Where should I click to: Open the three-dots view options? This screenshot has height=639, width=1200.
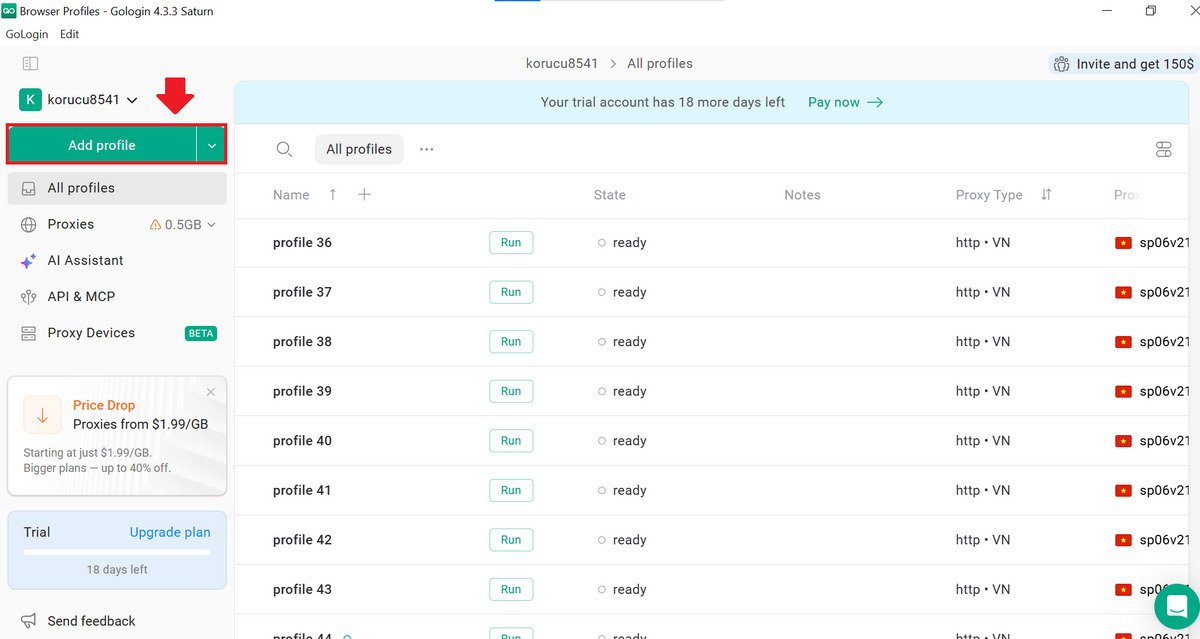tap(427, 149)
